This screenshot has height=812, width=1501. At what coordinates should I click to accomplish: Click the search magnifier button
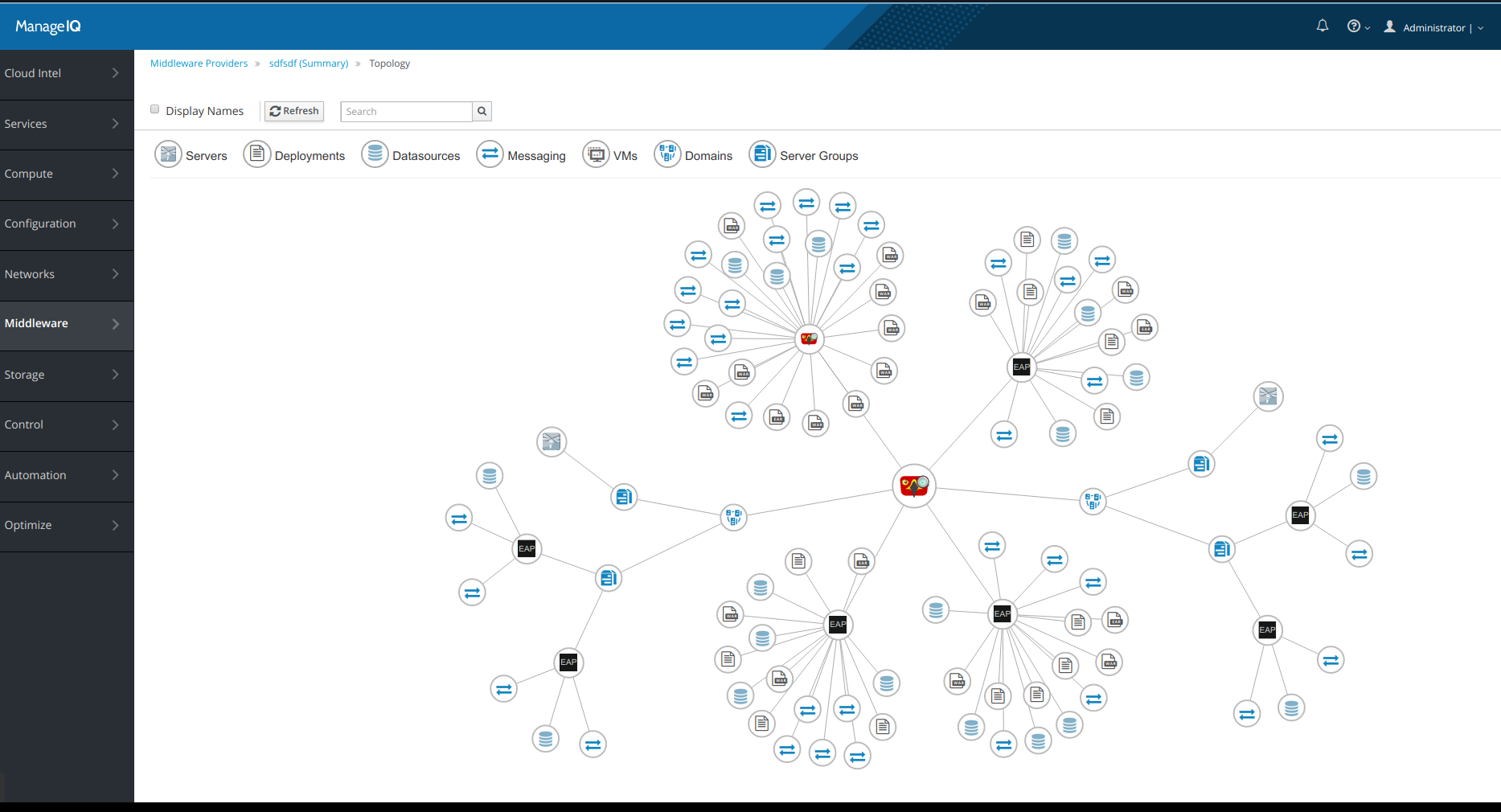(482, 112)
